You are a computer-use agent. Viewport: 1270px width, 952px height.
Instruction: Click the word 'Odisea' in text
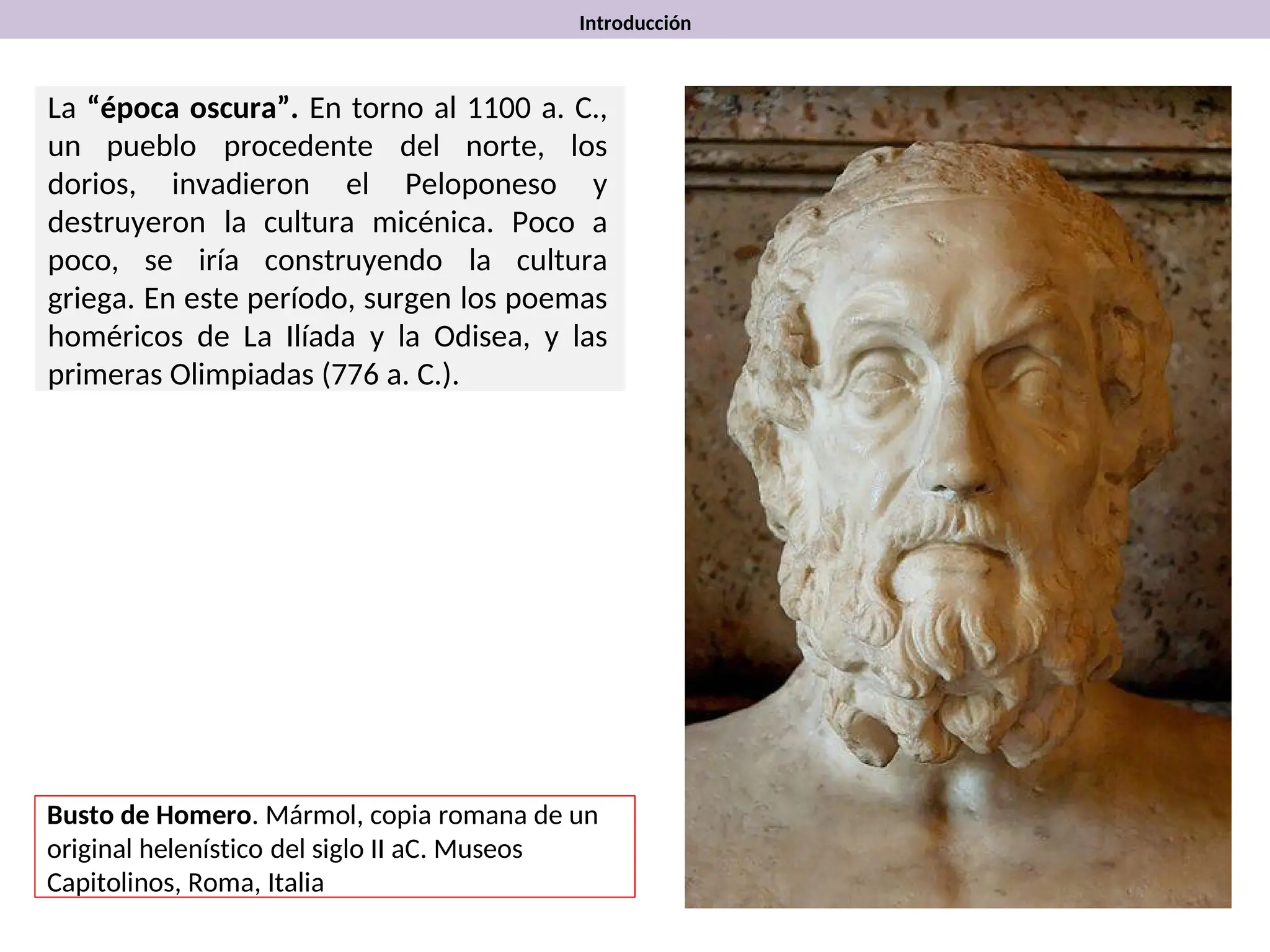click(481, 337)
